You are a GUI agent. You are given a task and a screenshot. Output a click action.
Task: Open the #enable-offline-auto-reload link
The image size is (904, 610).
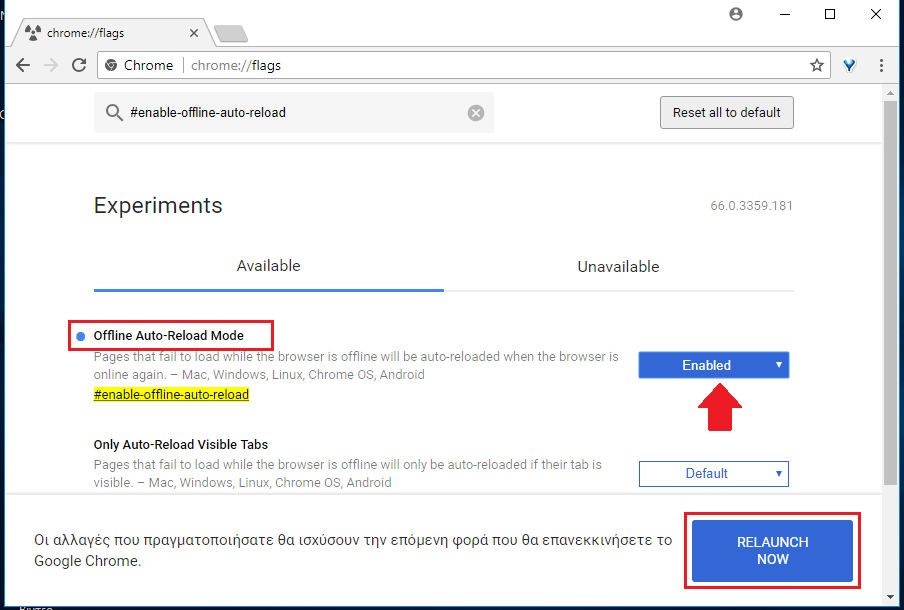(x=171, y=394)
